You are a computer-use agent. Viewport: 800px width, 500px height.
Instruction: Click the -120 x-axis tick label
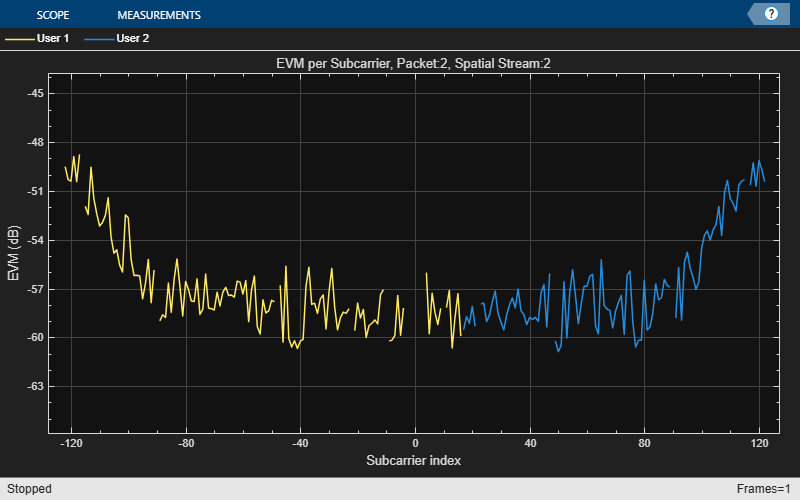72,442
